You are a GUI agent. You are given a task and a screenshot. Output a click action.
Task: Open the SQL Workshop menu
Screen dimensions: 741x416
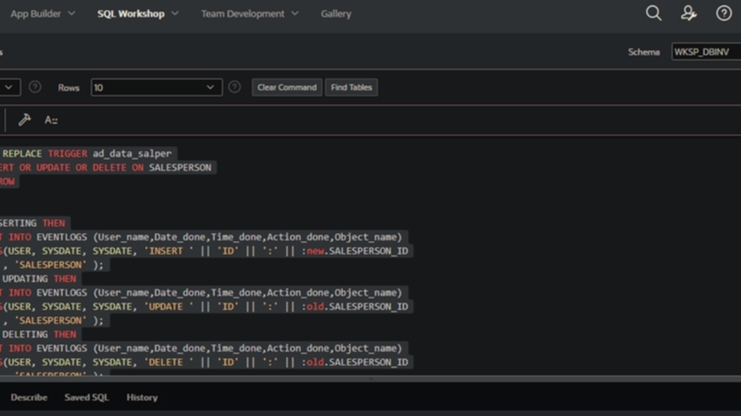click(x=138, y=14)
